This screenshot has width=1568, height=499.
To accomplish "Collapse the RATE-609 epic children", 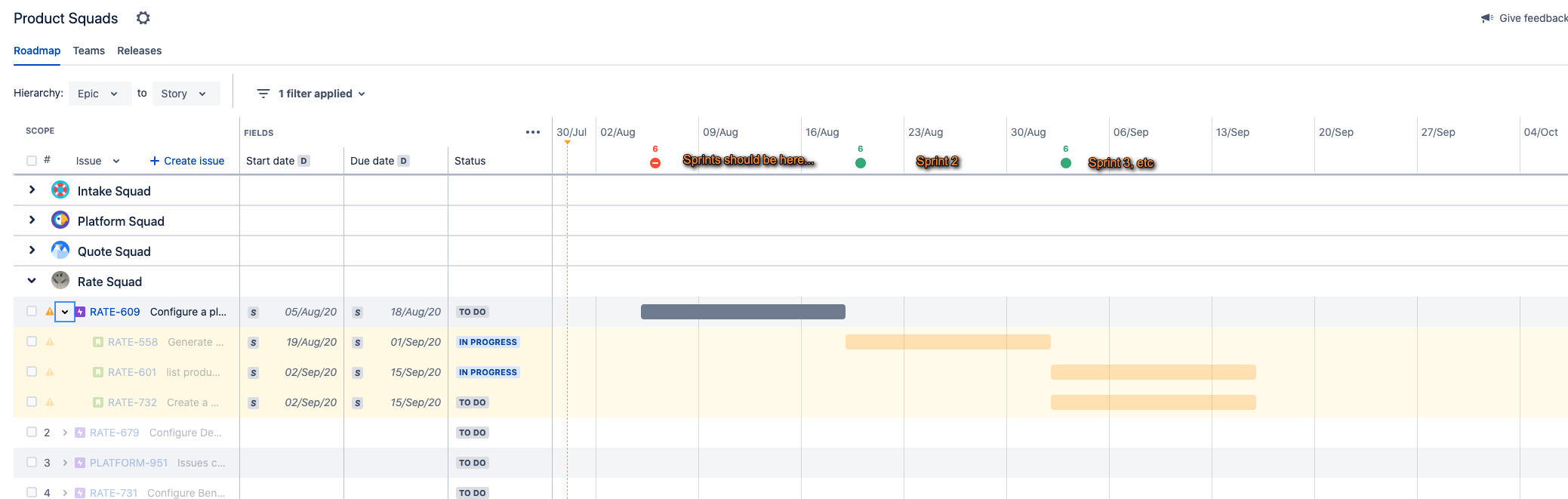I will [x=65, y=312].
